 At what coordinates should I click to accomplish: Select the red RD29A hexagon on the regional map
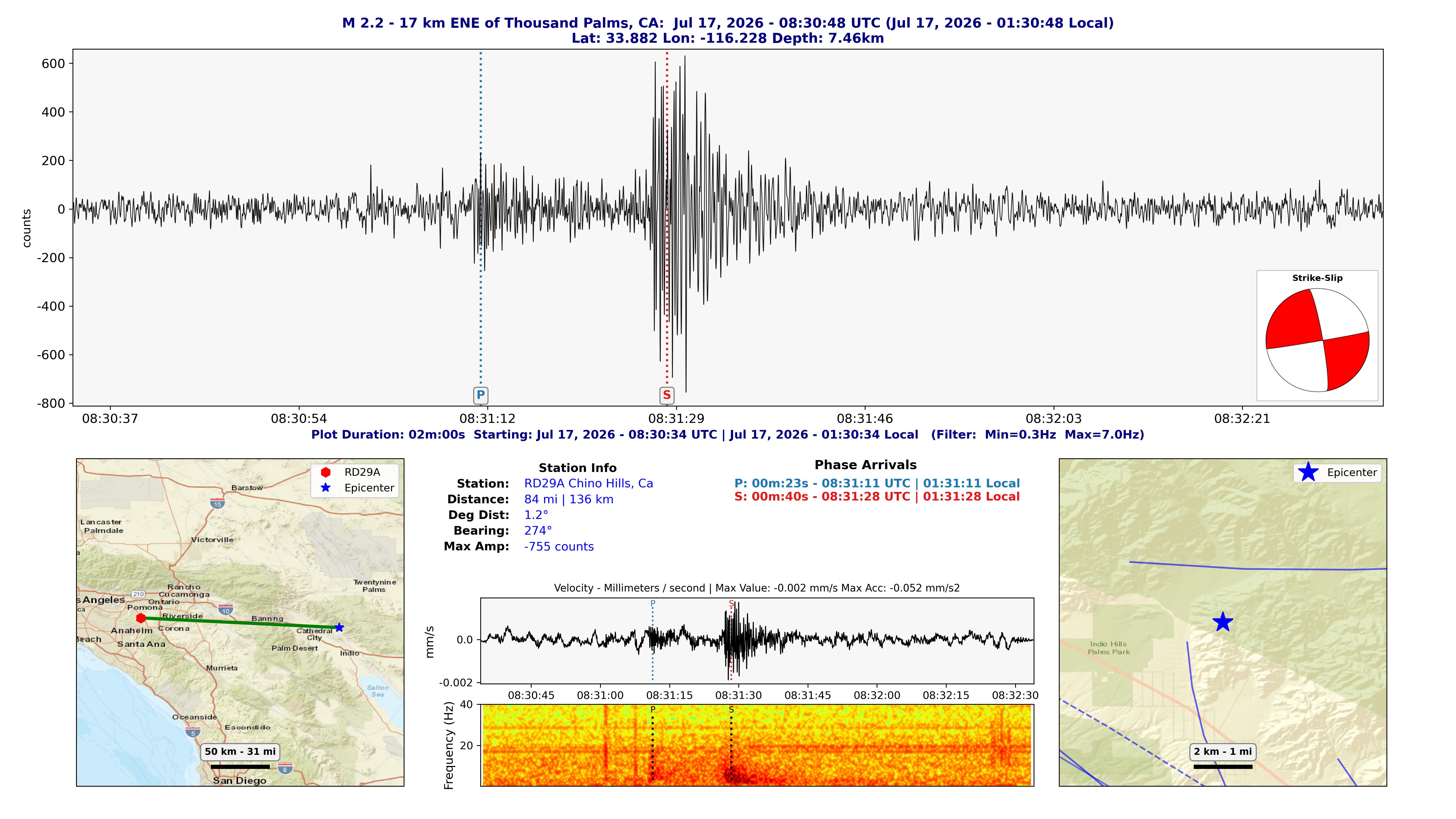tap(141, 618)
